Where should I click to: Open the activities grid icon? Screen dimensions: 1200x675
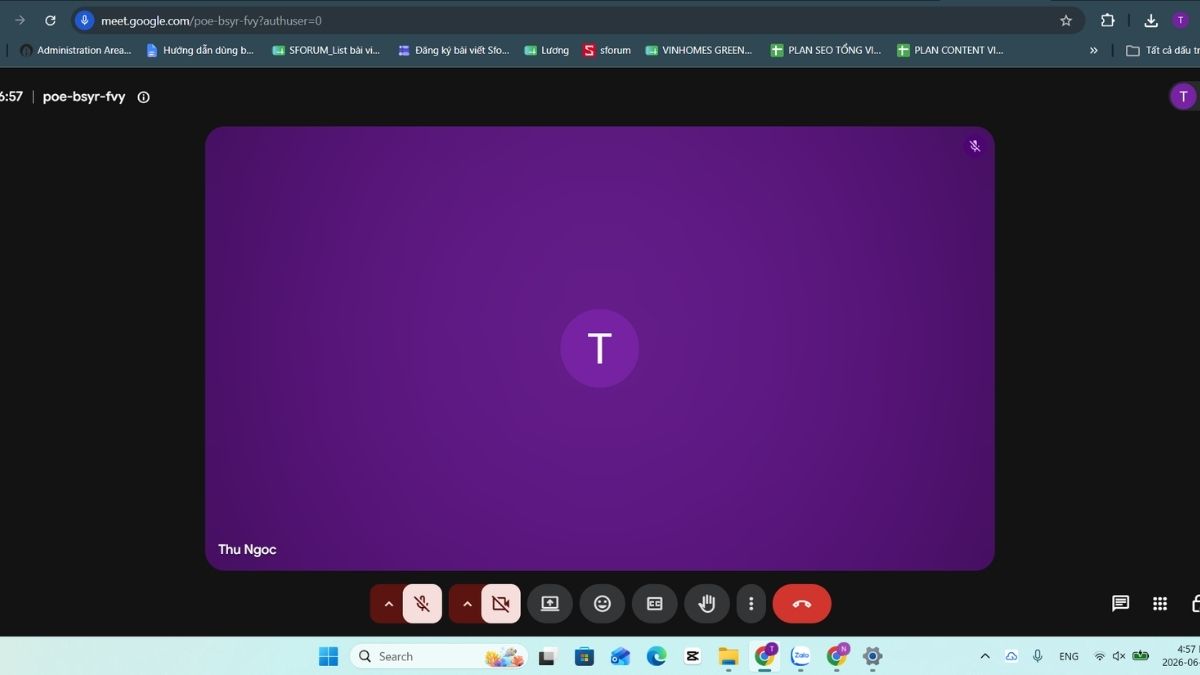[1160, 603]
